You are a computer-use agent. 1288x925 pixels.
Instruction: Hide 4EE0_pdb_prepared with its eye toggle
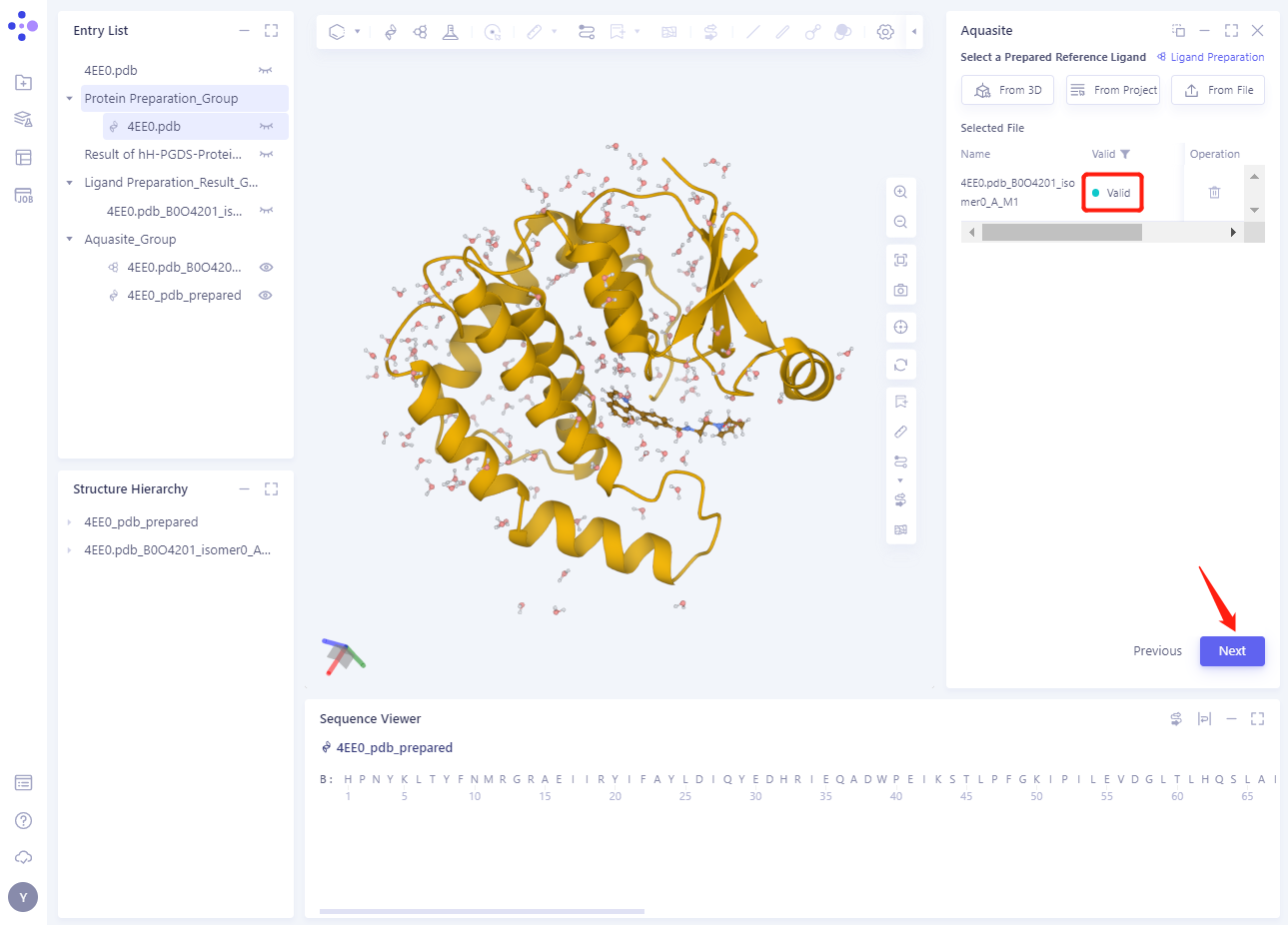pos(266,295)
